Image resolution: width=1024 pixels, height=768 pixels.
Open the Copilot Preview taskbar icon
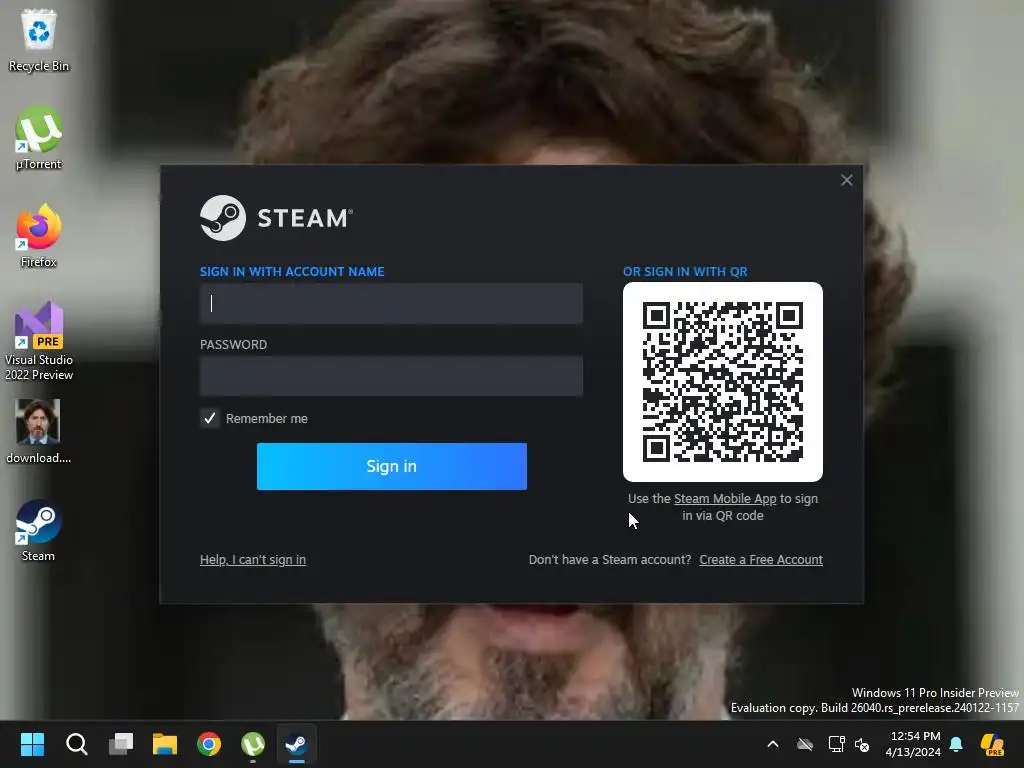point(993,744)
